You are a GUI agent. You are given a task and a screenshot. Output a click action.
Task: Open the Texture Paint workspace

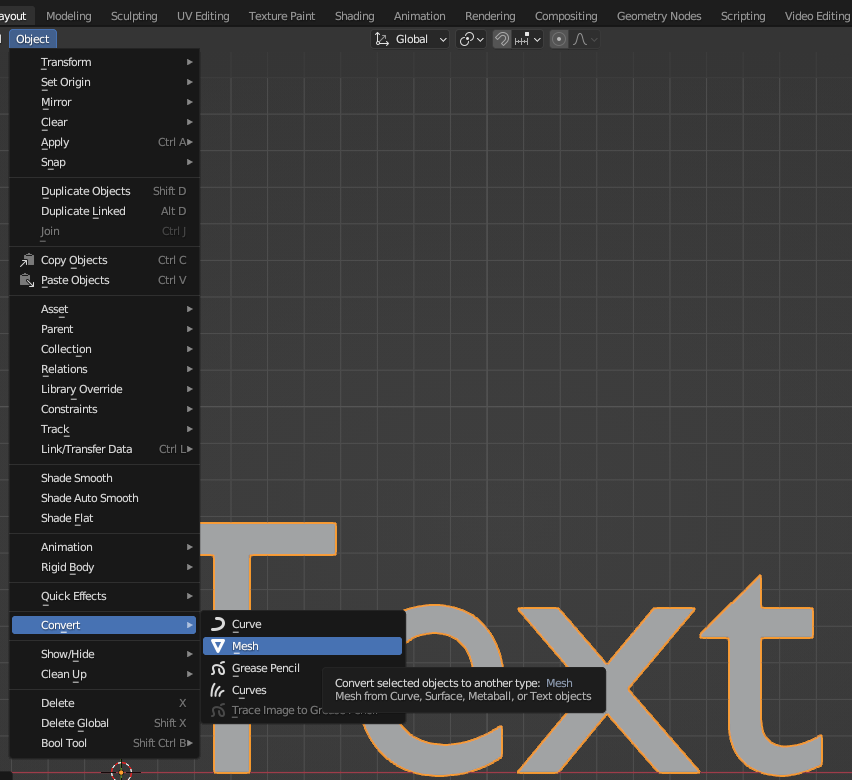click(x=282, y=16)
